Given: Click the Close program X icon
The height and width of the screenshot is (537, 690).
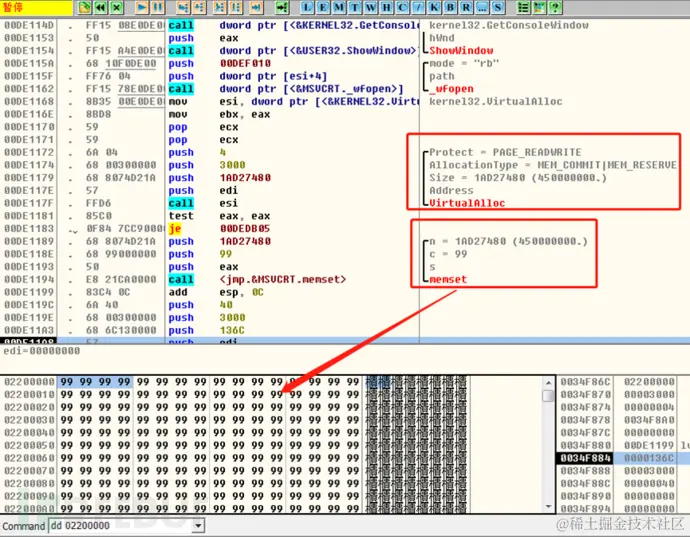Looking at the screenshot, I should (117, 7).
